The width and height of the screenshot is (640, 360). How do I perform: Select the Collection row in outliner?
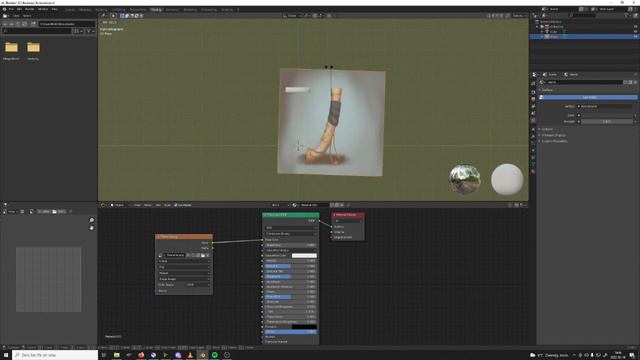click(x=556, y=27)
